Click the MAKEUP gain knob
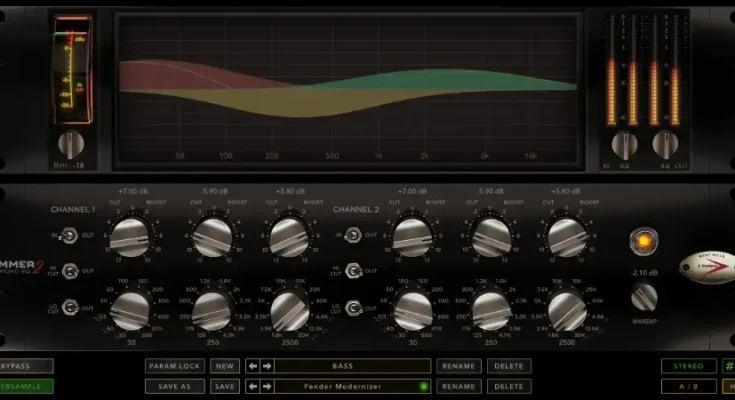Screen dimensions: 735x400 pos(644,296)
